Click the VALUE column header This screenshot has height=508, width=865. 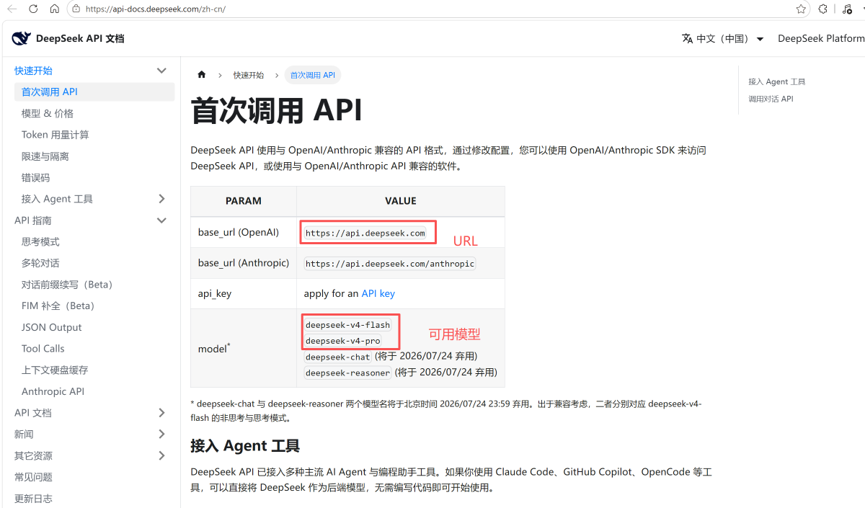[401, 201]
